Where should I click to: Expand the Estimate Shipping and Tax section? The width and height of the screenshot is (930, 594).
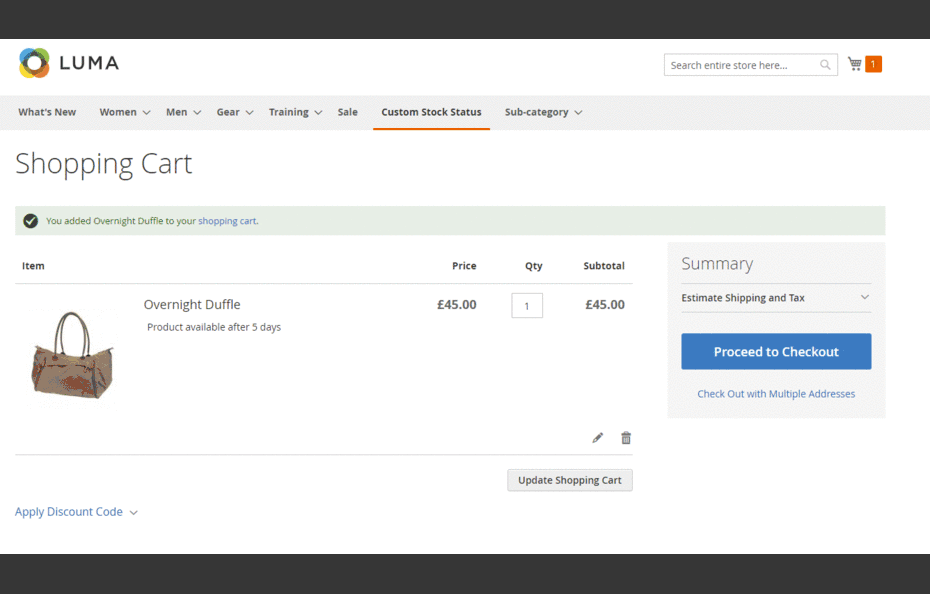point(776,297)
